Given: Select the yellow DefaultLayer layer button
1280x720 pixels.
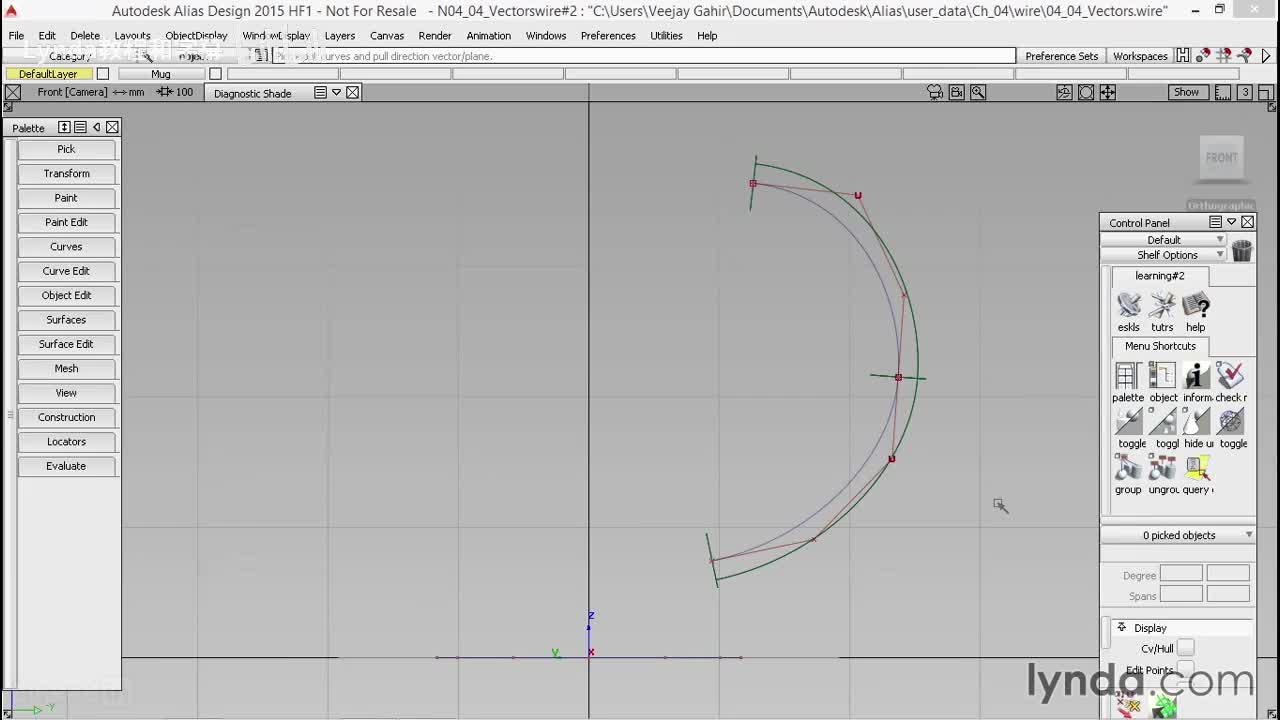Looking at the screenshot, I should pyautogui.click(x=48, y=74).
